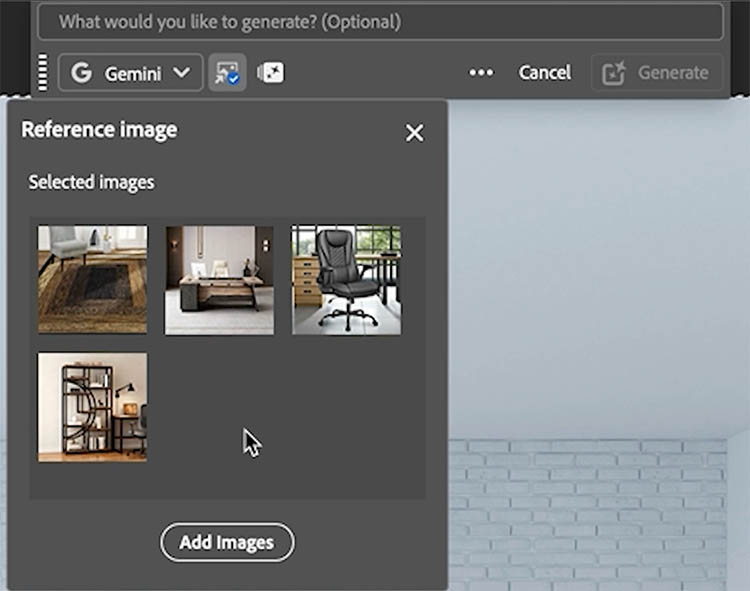Open the Gemini model dropdown

pos(130,73)
